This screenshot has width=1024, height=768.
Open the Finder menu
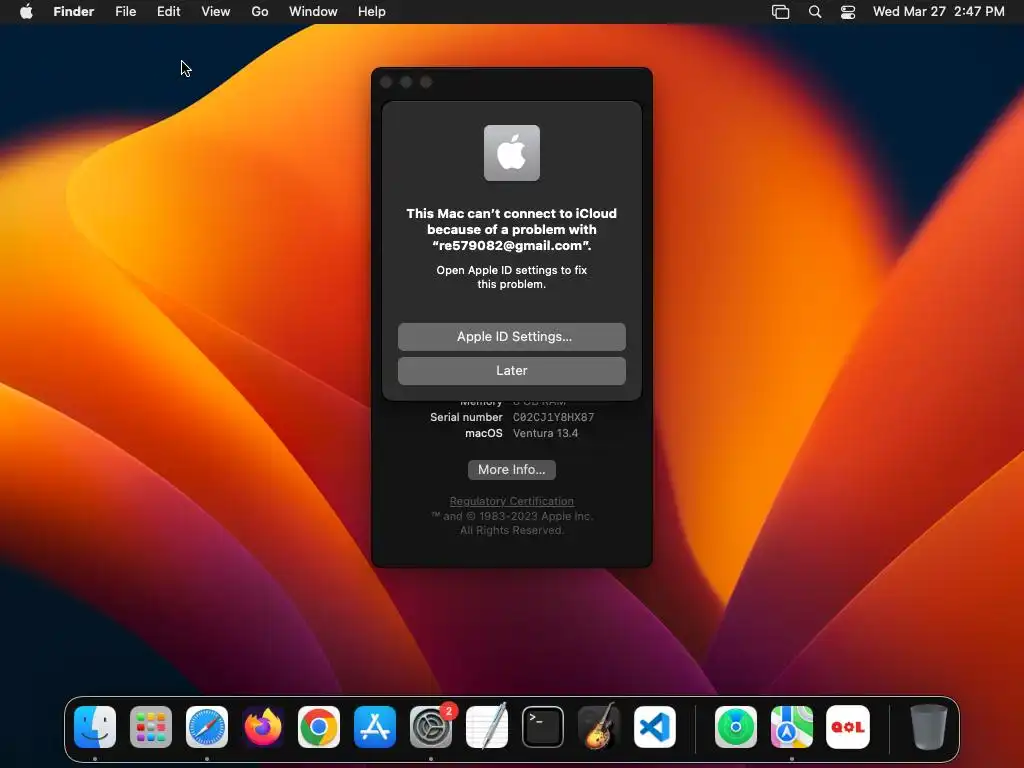click(74, 12)
